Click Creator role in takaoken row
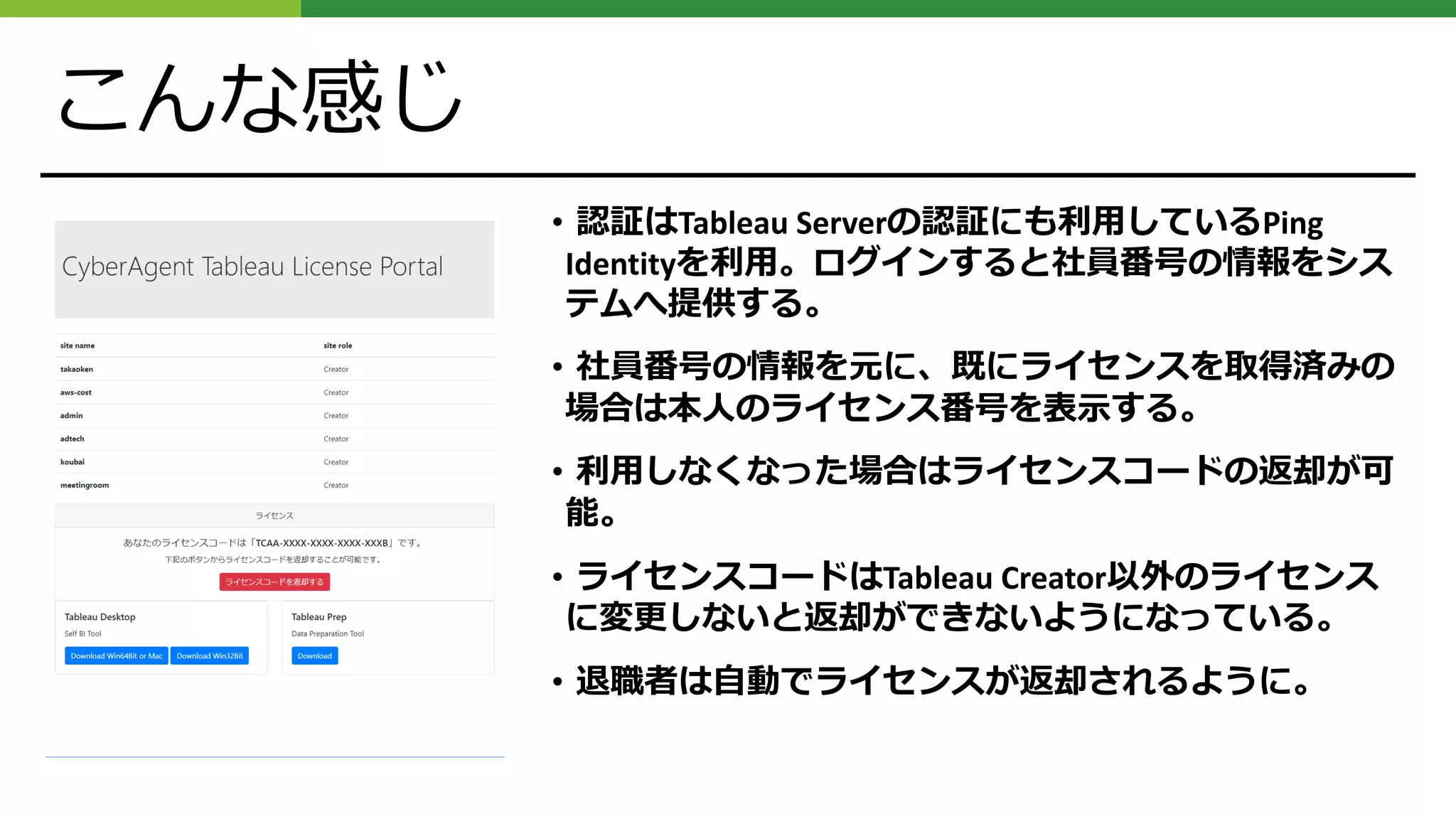Screen dimensions: 1456x819 pos(336,369)
